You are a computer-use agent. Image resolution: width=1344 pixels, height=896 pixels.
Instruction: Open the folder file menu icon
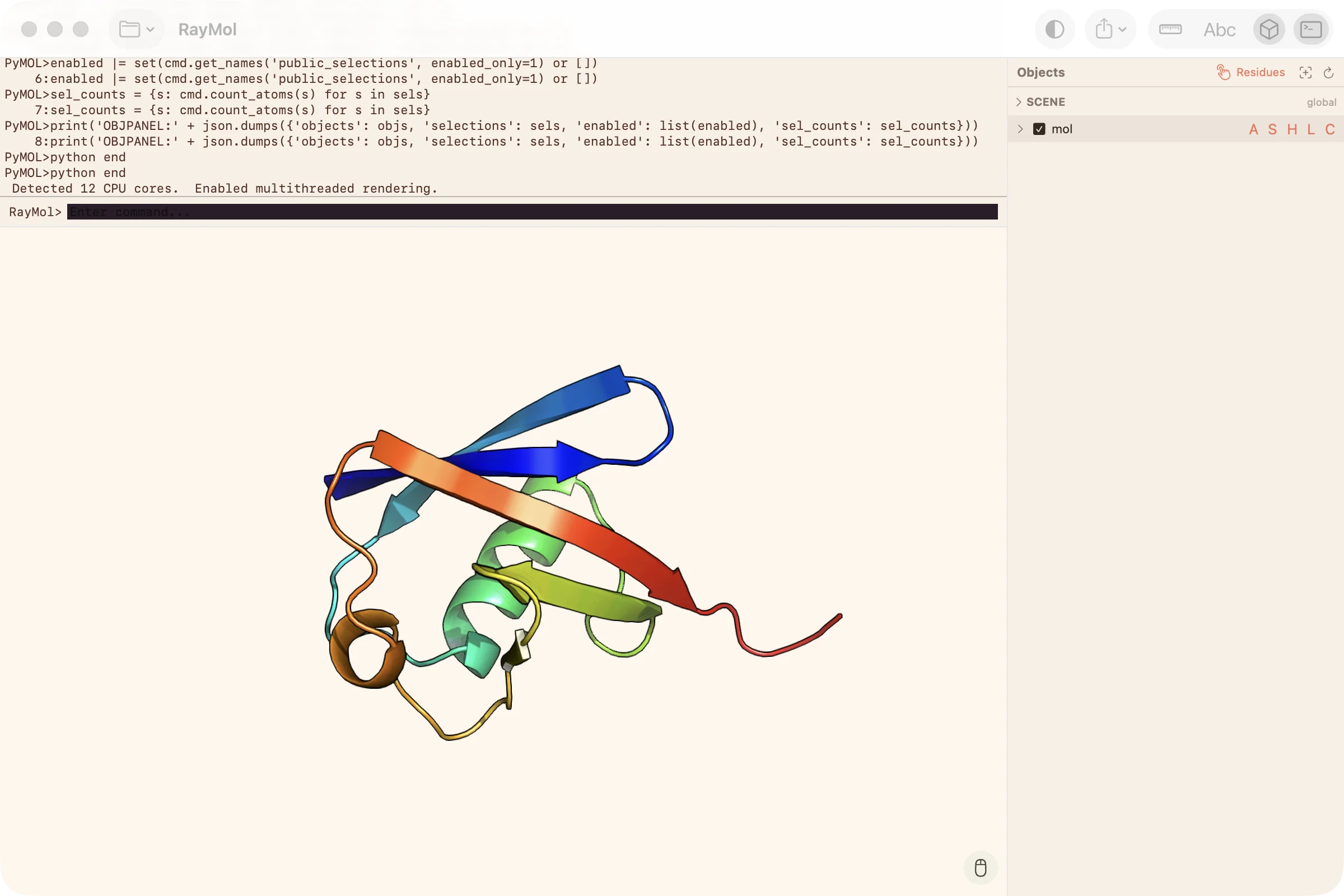pyautogui.click(x=129, y=29)
